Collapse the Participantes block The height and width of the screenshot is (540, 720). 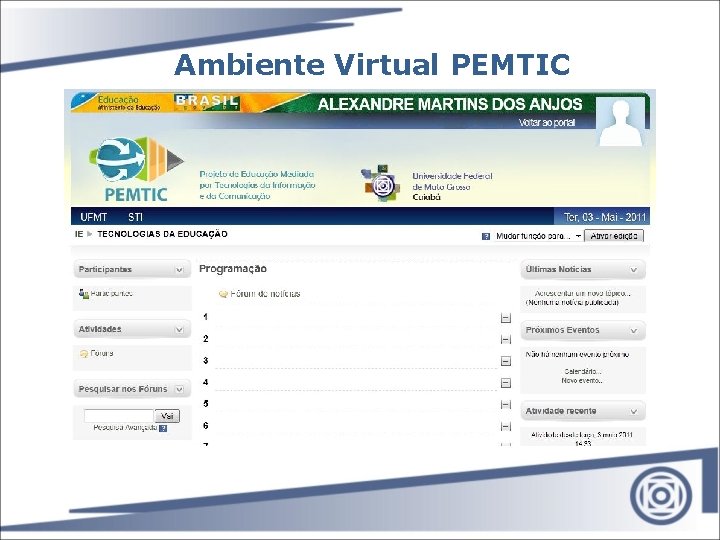[x=180, y=270]
